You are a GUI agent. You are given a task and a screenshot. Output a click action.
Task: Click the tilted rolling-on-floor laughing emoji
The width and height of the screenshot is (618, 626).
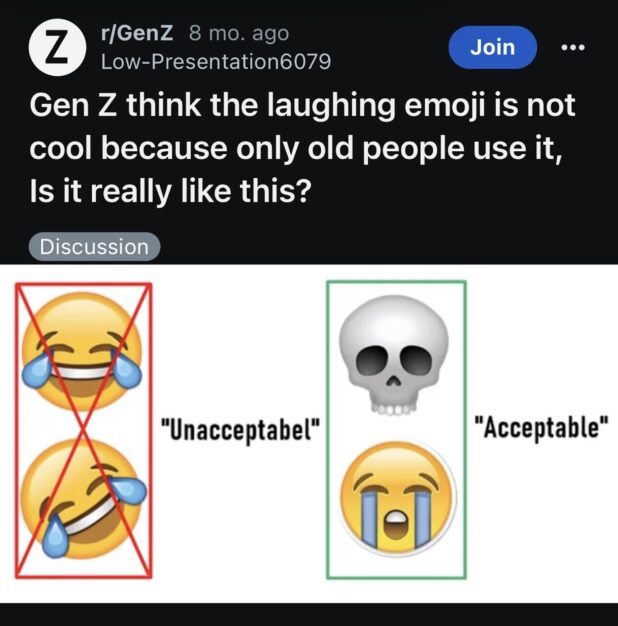coord(82,502)
